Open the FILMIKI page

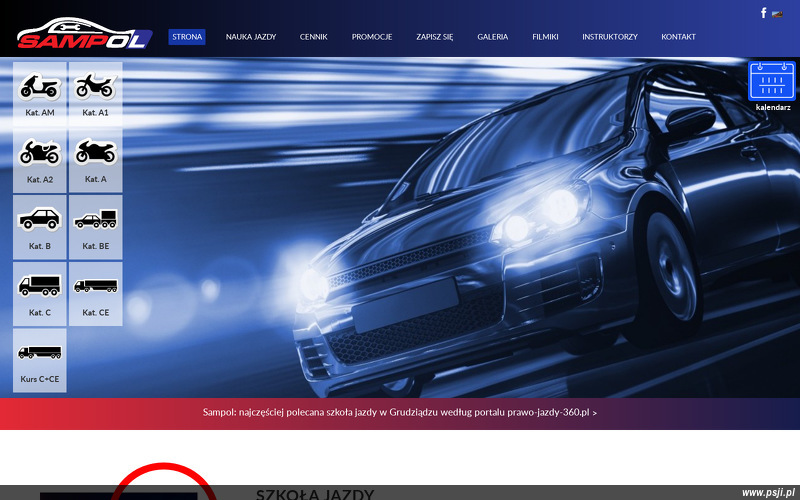click(545, 37)
